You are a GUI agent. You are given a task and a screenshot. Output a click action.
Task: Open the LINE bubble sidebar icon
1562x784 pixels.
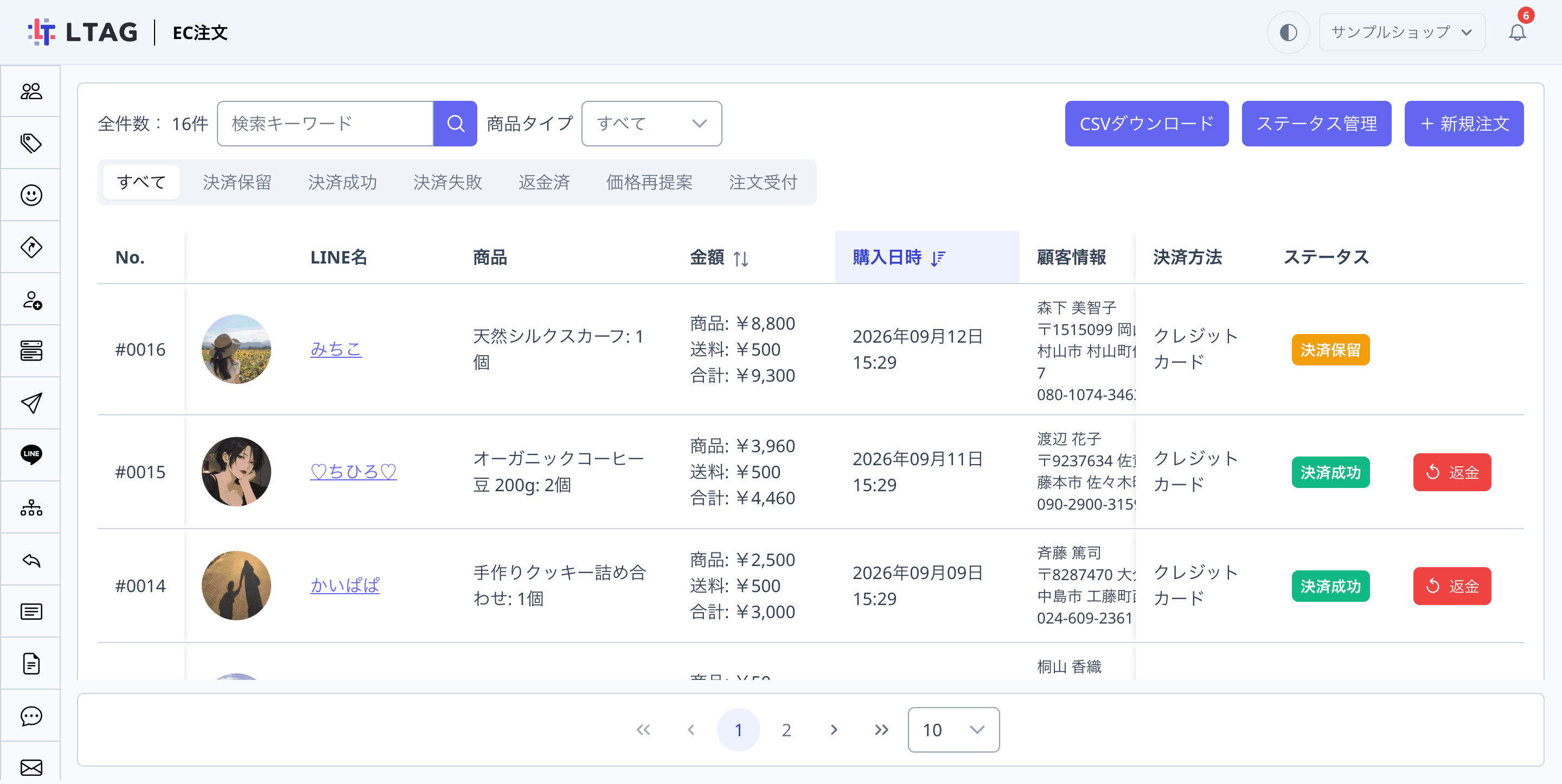click(x=31, y=455)
